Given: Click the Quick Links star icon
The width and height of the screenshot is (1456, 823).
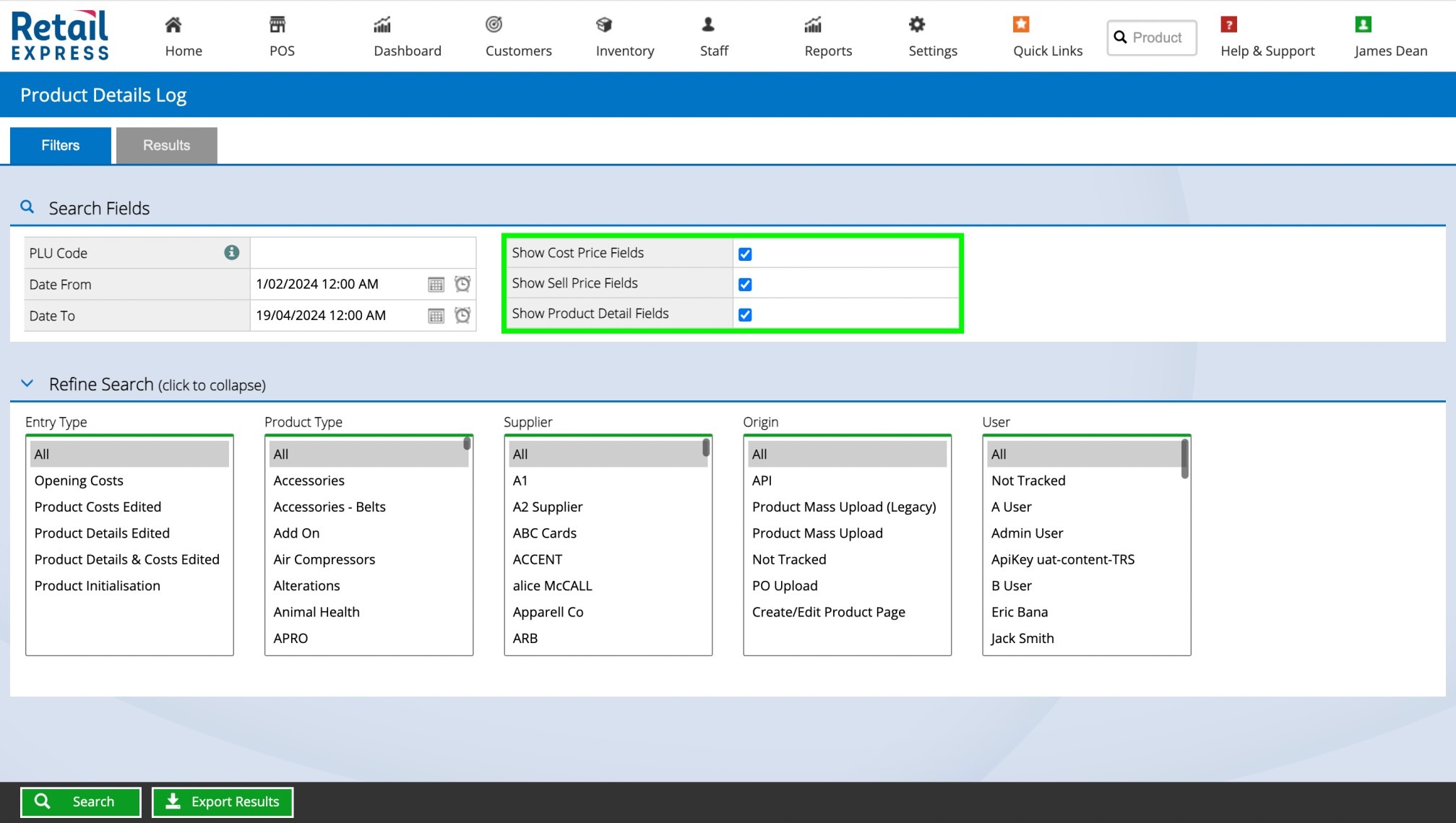Looking at the screenshot, I should pos(1020,25).
